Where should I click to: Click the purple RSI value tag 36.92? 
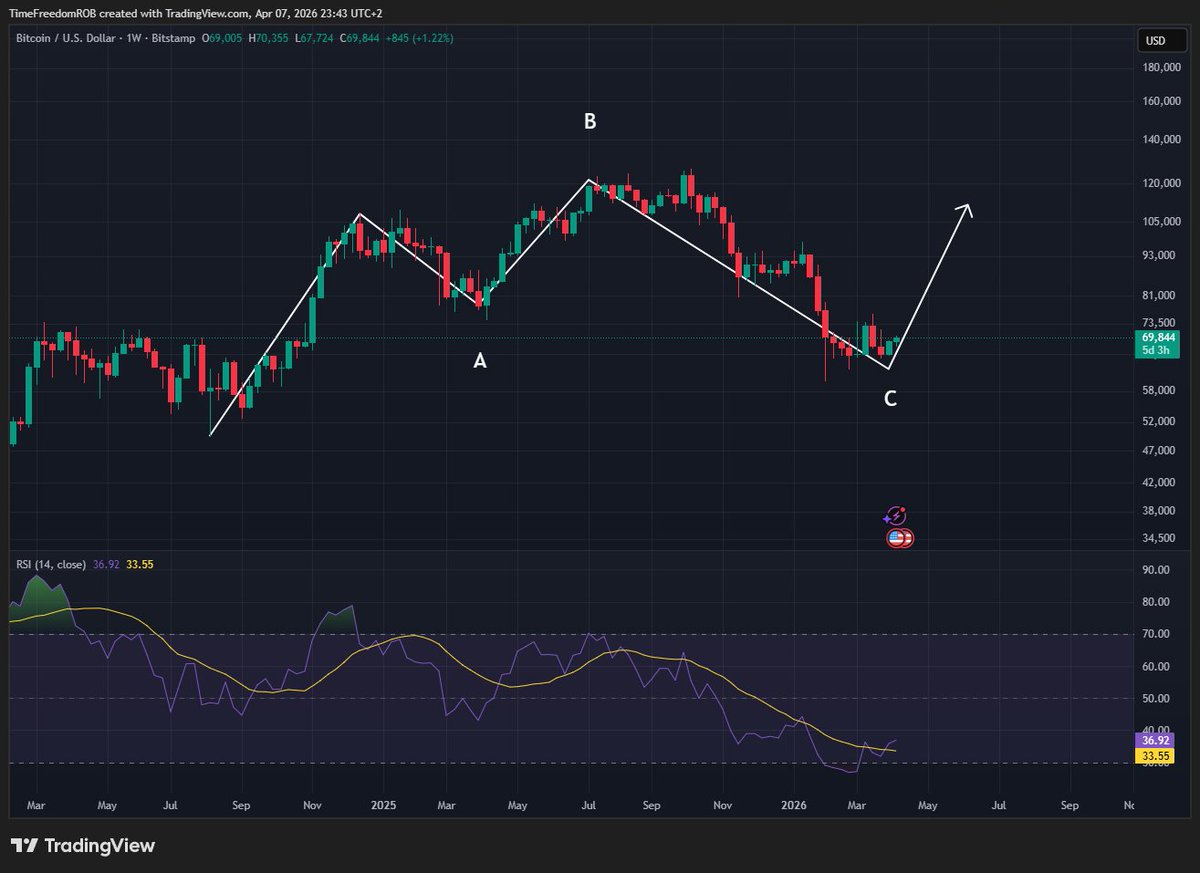coord(1154,740)
